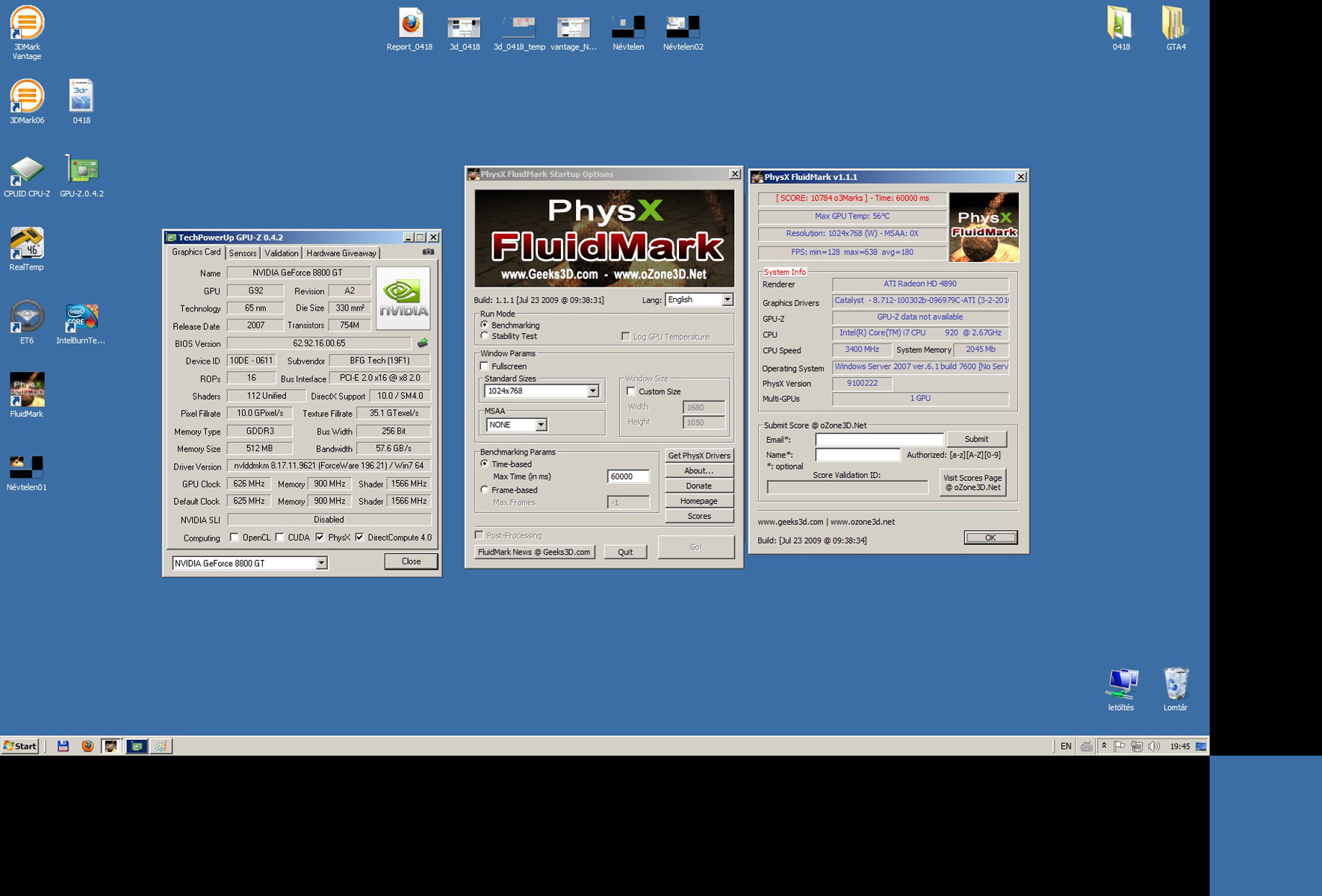Screen dimensions: 1322x896
Task: Click GPU-Z screenshot camera icon
Action: [428, 252]
